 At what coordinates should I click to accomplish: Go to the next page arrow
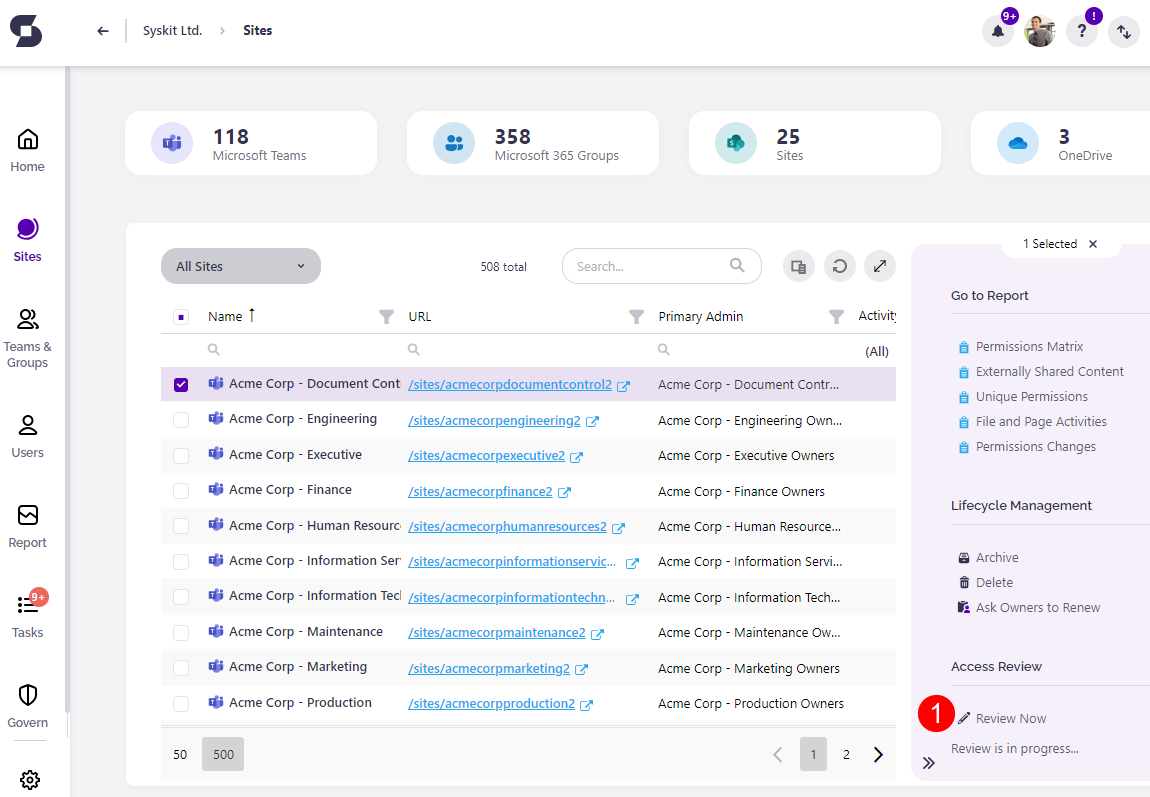coord(878,755)
